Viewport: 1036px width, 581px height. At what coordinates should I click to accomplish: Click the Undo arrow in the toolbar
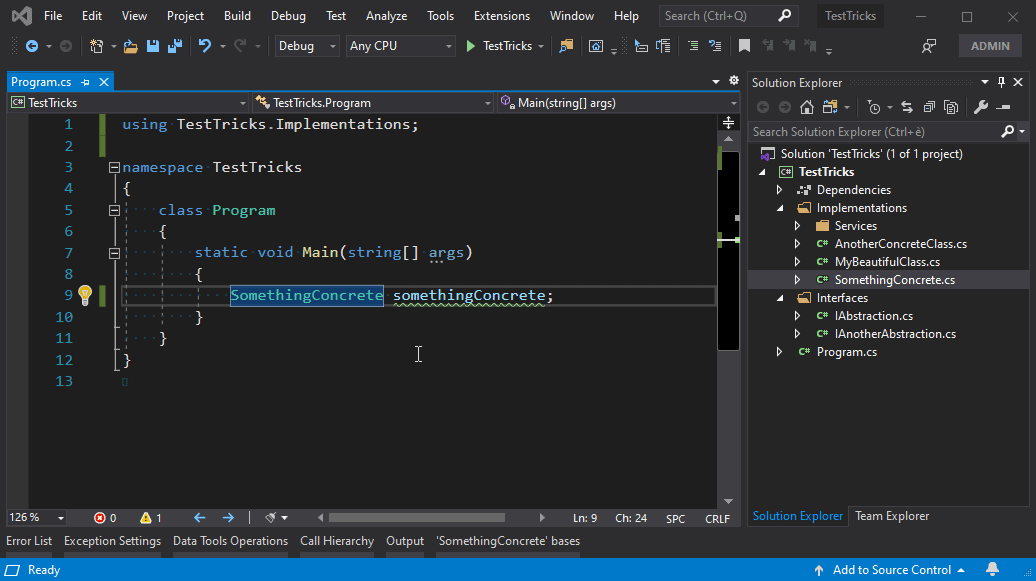pos(205,46)
